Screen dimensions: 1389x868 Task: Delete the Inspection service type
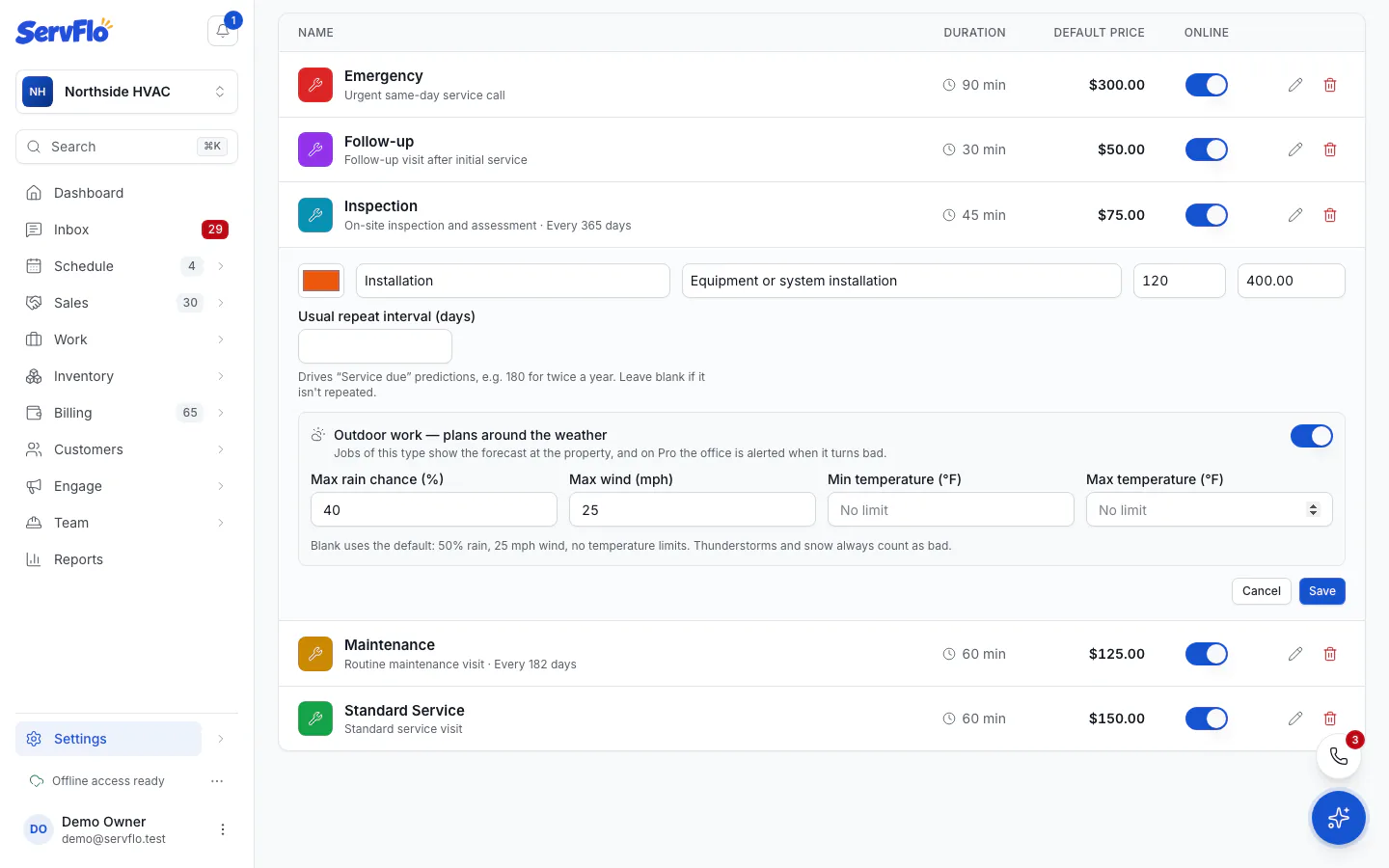coord(1330,215)
